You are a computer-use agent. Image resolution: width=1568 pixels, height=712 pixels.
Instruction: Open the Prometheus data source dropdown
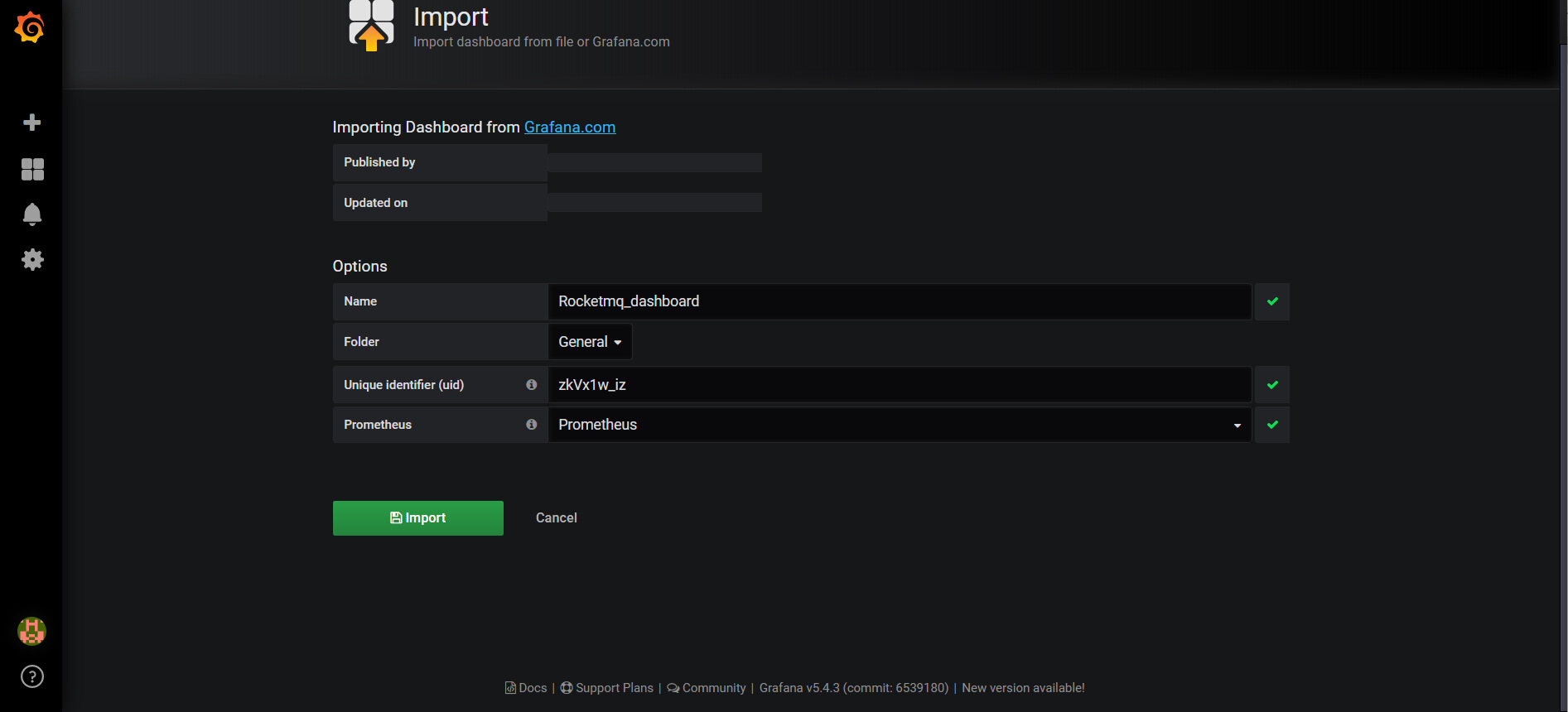tap(899, 425)
